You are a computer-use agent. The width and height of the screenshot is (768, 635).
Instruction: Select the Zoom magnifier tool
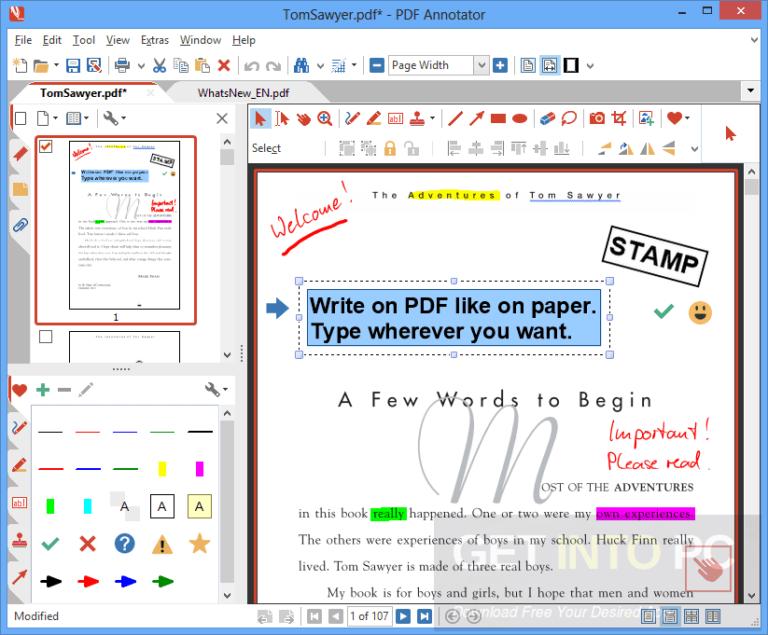[x=325, y=119]
